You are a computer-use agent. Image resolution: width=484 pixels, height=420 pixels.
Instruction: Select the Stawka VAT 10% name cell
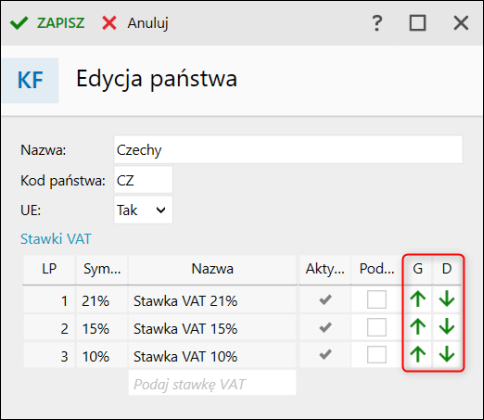pos(212,355)
